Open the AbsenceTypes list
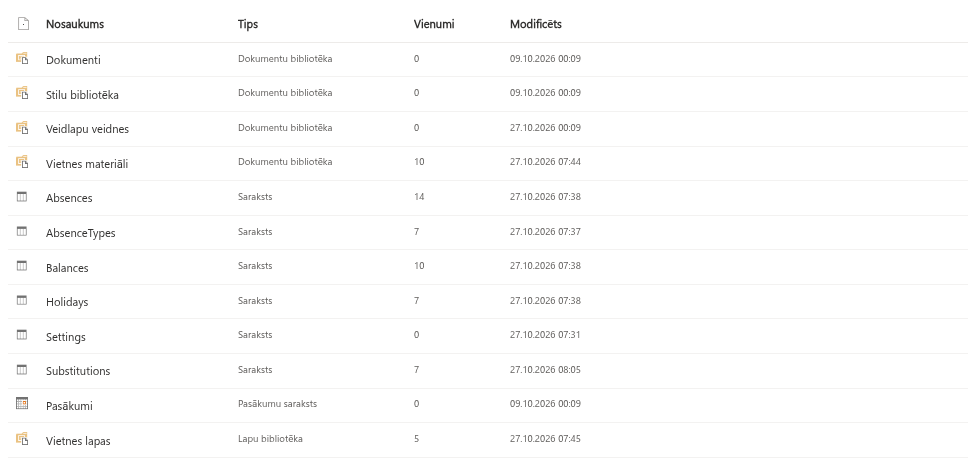 (x=81, y=233)
